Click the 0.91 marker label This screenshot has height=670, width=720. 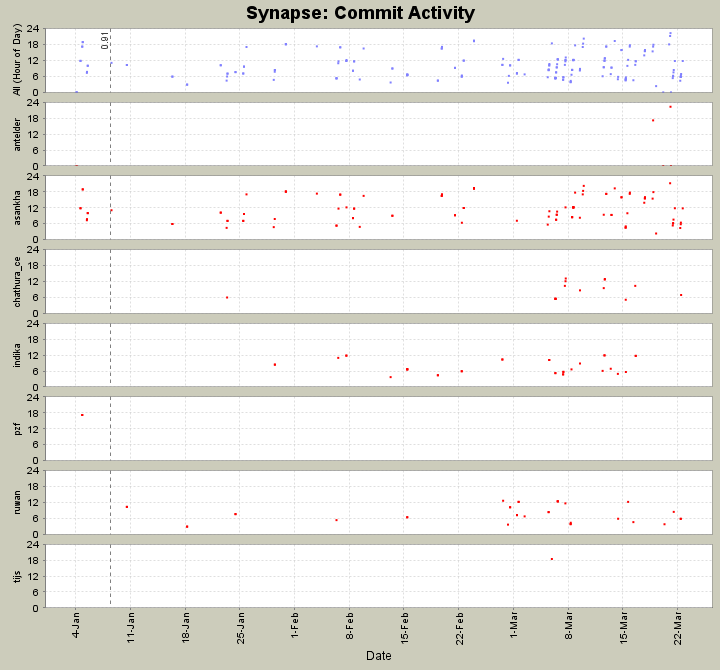coord(105,40)
